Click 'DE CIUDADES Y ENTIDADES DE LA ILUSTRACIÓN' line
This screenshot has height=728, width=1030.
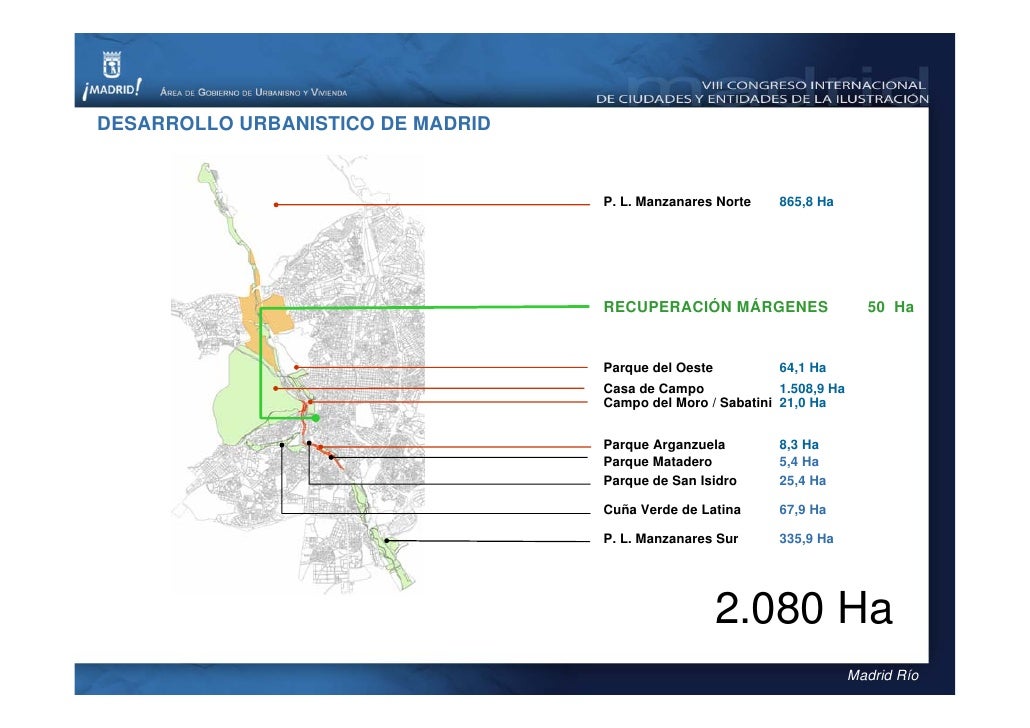pyautogui.click(x=762, y=99)
